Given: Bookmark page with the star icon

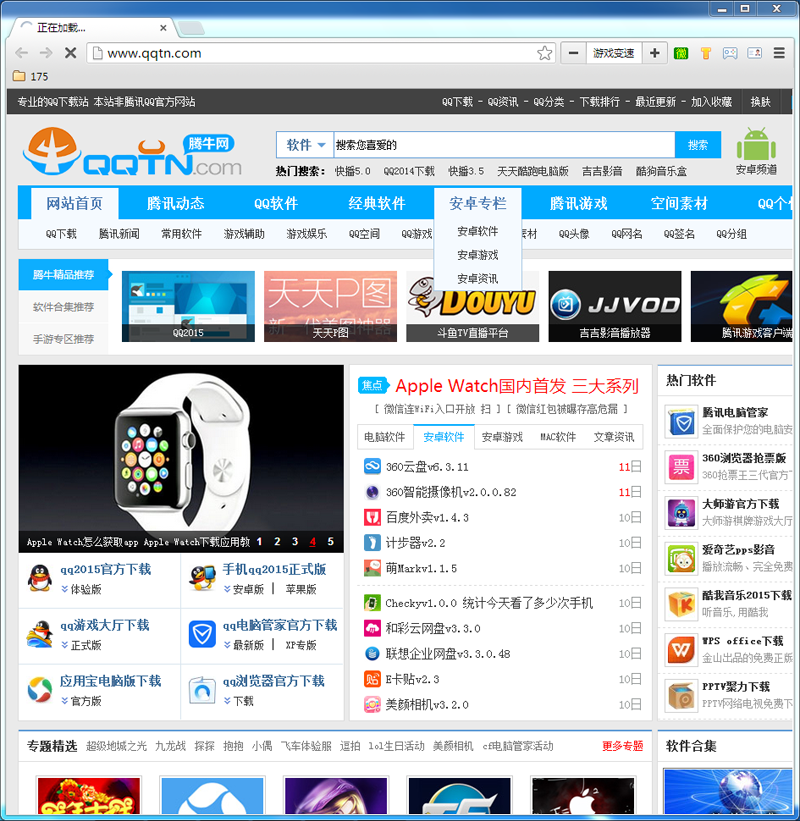Looking at the screenshot, I should coord(545,53).
